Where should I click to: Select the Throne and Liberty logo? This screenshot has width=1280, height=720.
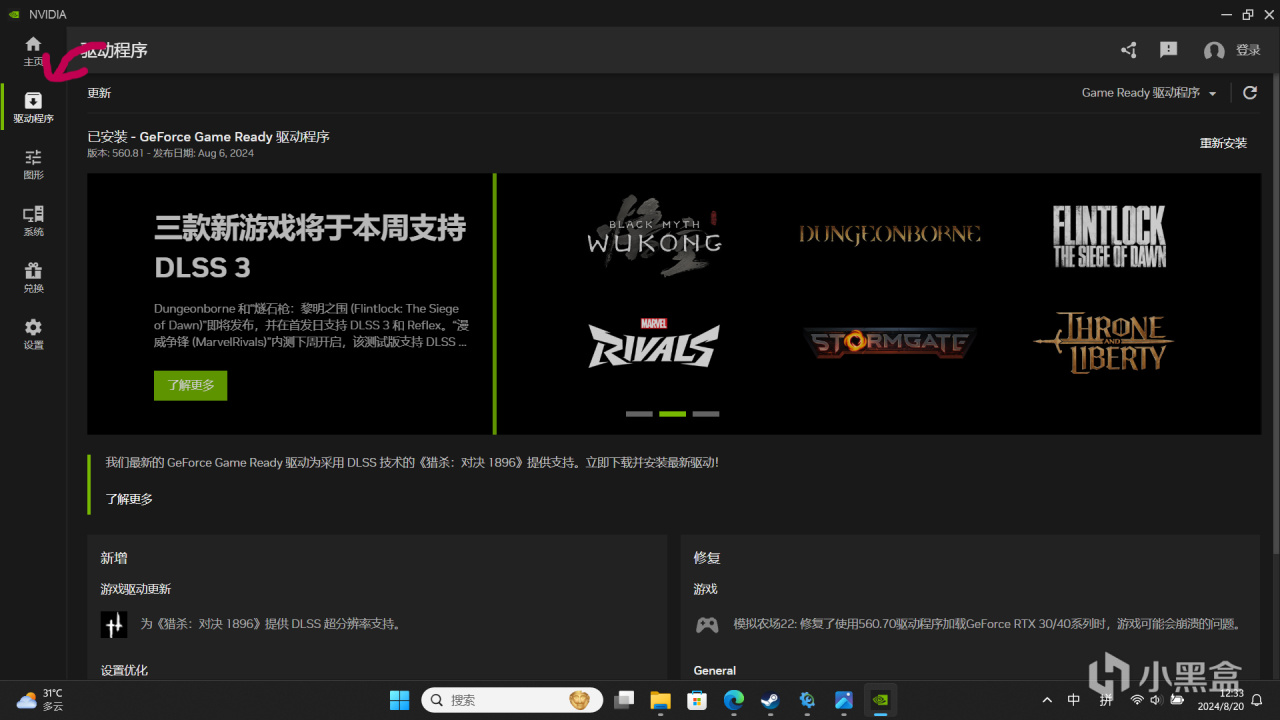tap(1103, 343)
